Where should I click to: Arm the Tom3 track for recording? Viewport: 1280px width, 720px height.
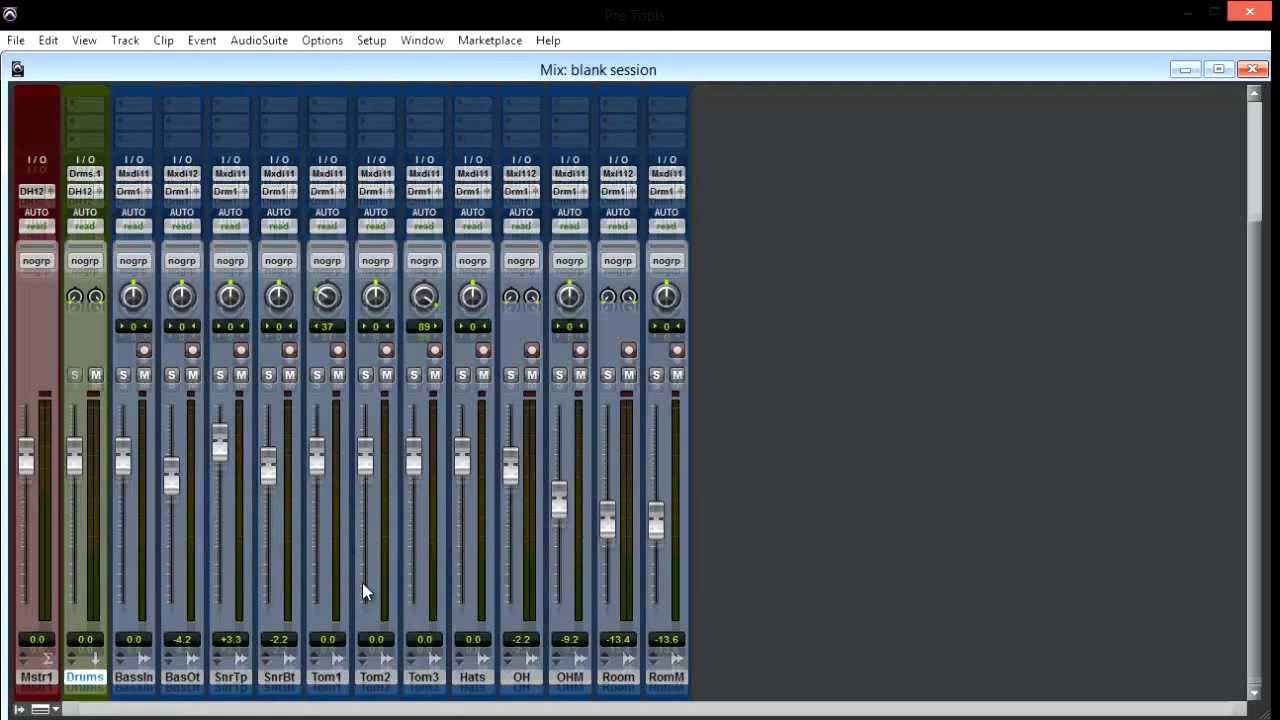(435, 350)
